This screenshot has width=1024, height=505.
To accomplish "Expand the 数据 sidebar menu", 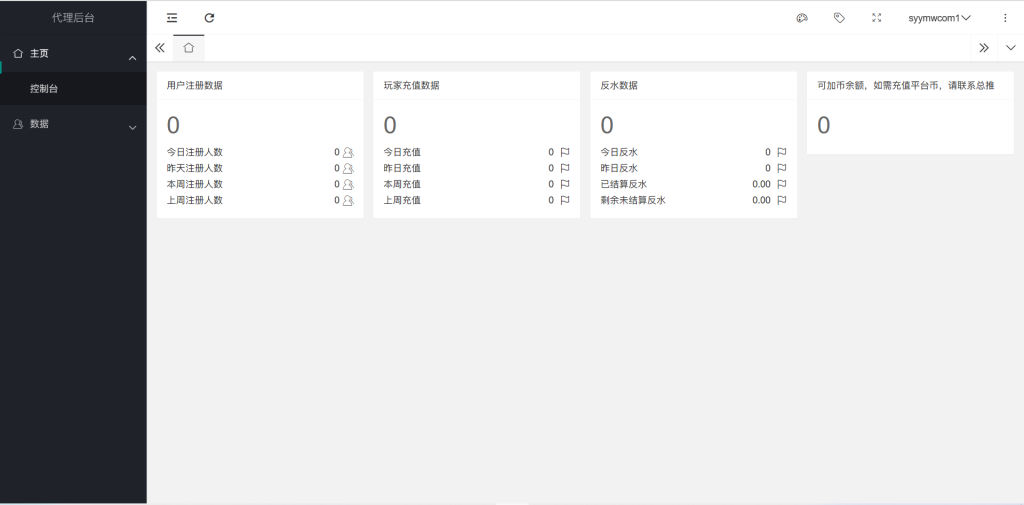I will [x=73, y=125].
